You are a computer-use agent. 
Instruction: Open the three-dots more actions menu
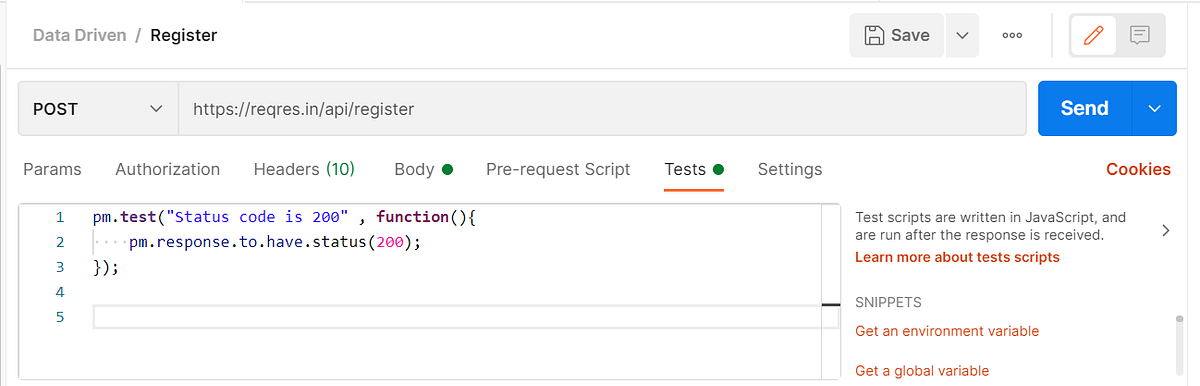(x=1012, y=36)
